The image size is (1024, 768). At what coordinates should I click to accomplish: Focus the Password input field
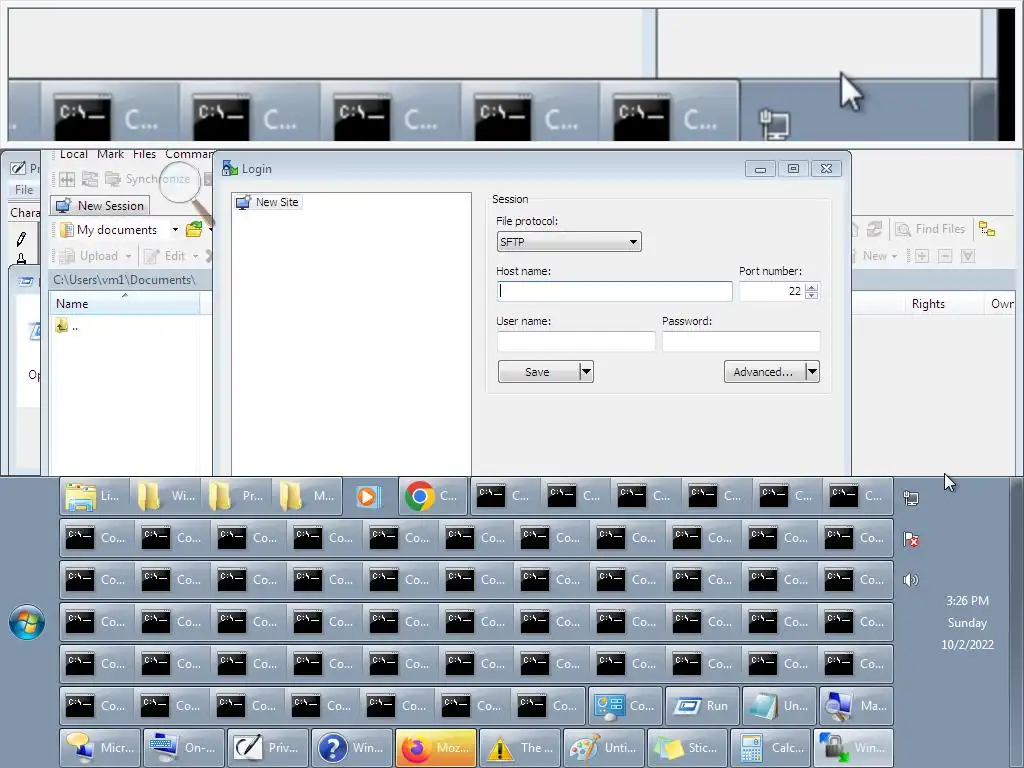[x=741, y=341]
